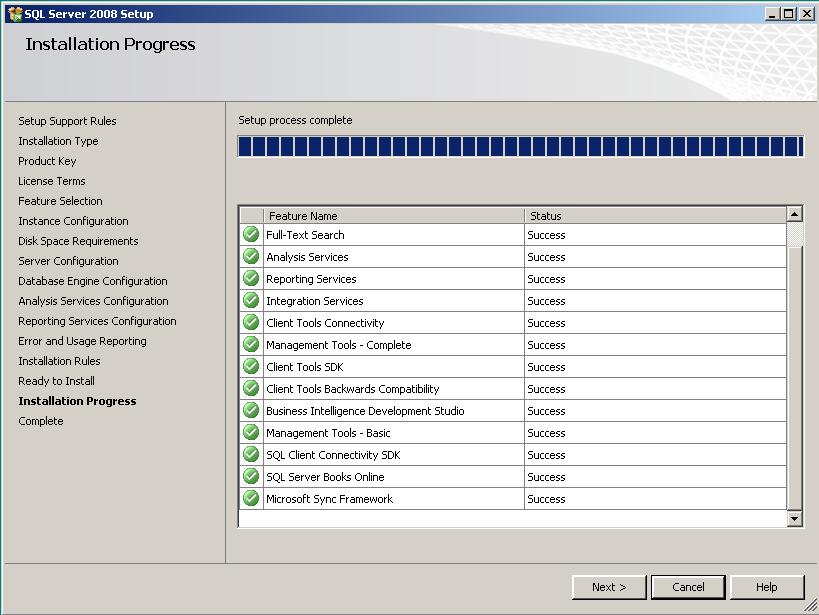Select Installation Type step
Screen dimensions: 819x615
[x=58, y=141]
